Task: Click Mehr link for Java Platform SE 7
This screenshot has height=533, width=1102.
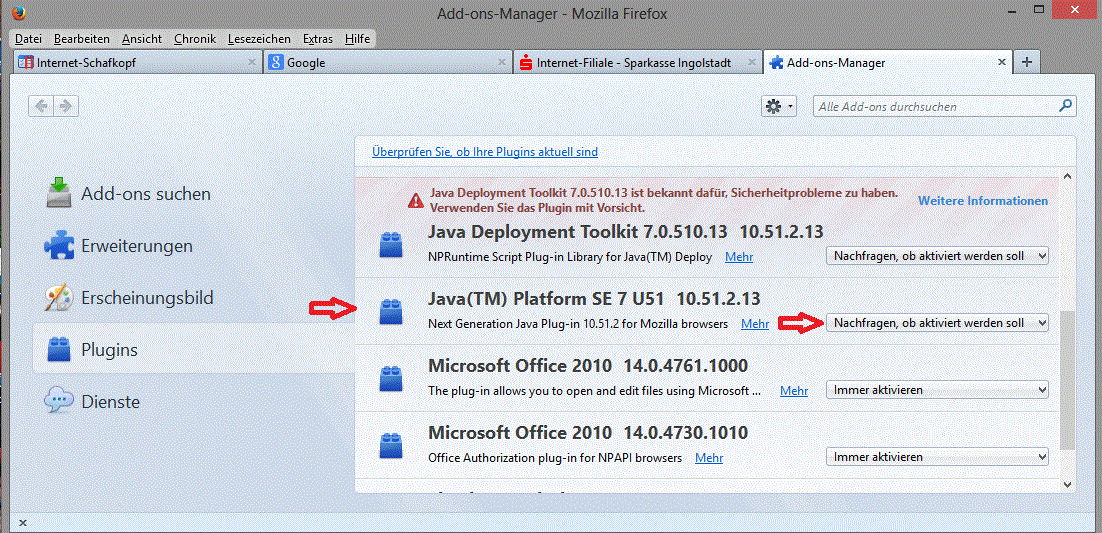Action: tap(755, 324)
